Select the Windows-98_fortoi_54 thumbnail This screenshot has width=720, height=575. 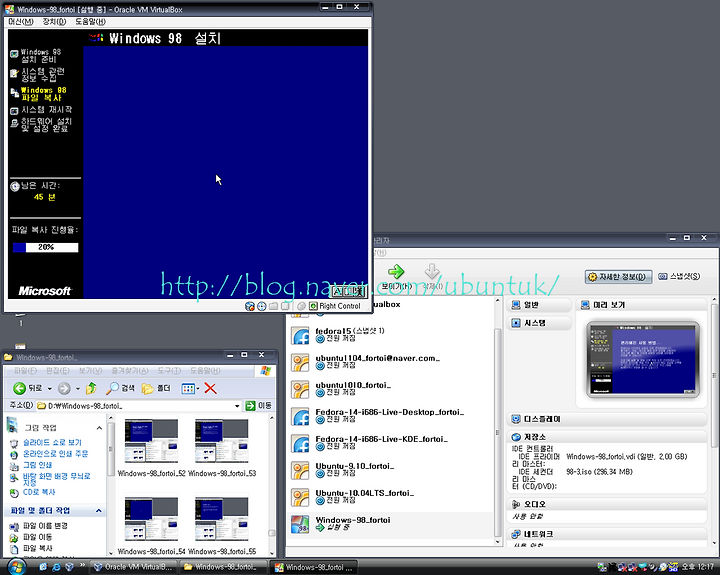click(151, 518)
